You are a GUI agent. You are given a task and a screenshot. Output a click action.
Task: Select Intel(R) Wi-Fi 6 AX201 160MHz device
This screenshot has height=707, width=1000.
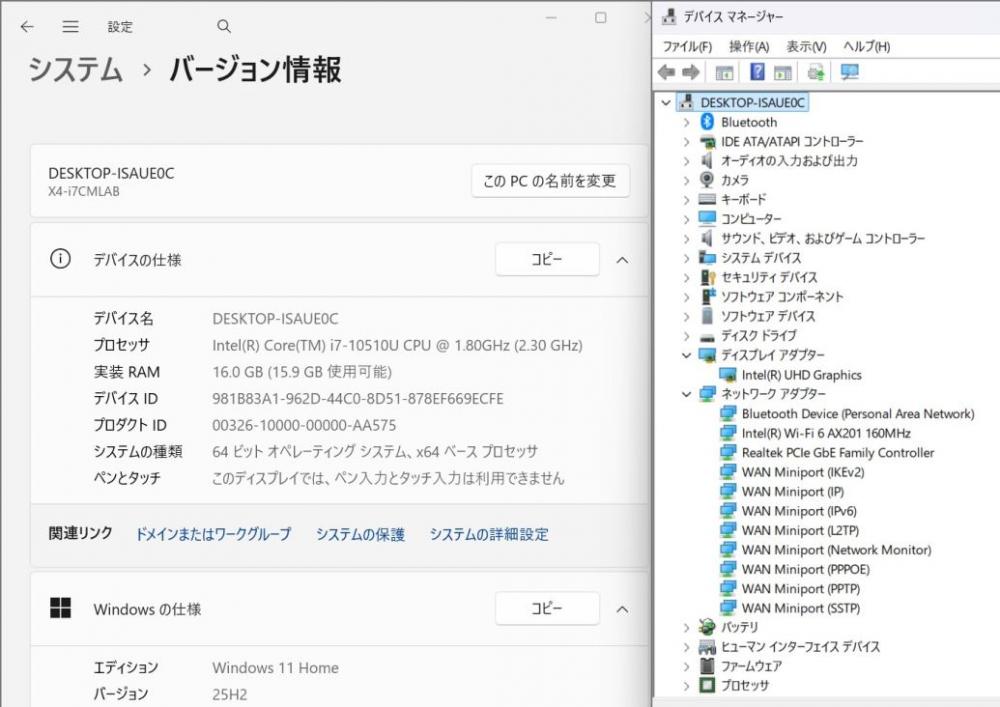[x=825, y=433]
